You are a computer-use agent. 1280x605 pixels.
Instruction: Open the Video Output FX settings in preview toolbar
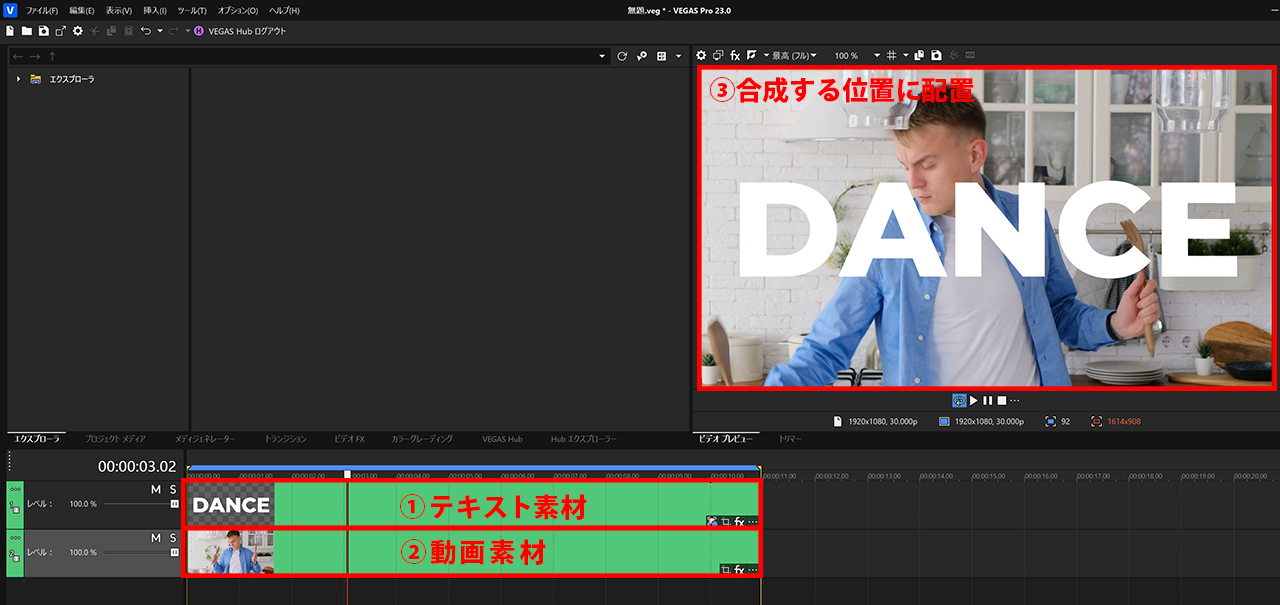[734, 56]
